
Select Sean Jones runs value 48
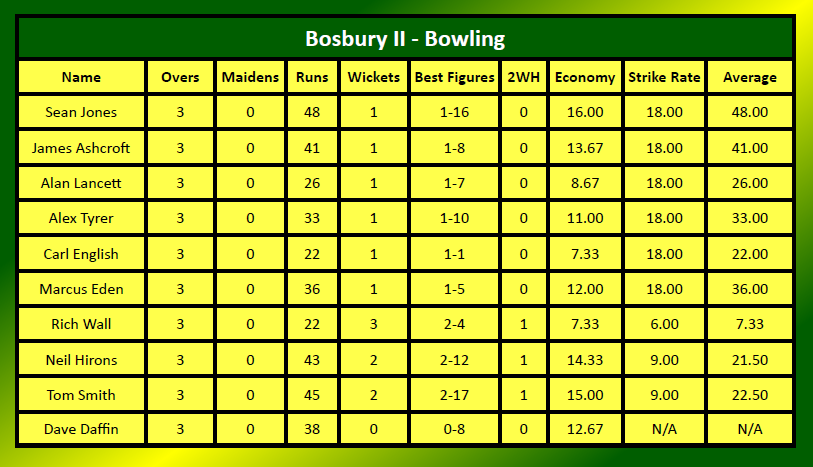click(x=312, y=112)
